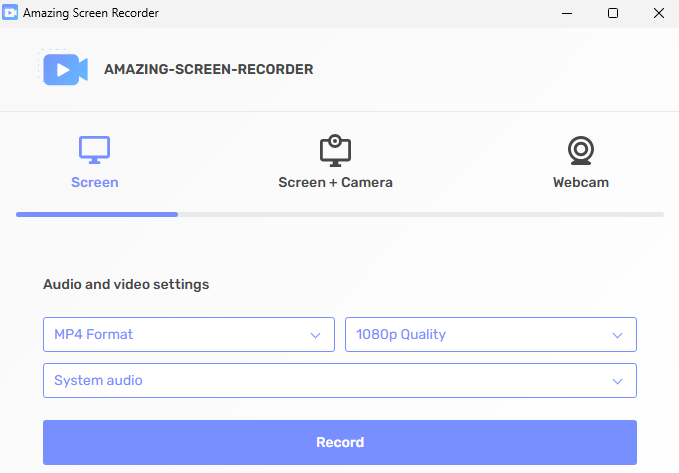The image size is (679, 473).
Task: Minimize the Amazing Screen Recorder window
Action: (566, 13)
